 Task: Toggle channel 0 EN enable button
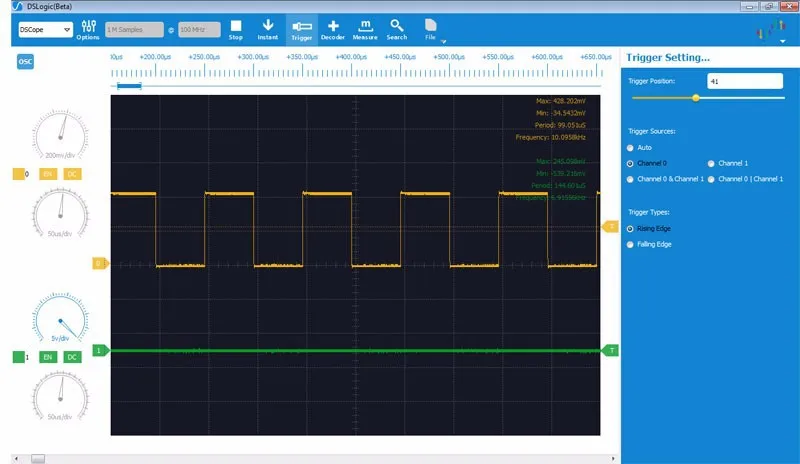pos(47,174)
